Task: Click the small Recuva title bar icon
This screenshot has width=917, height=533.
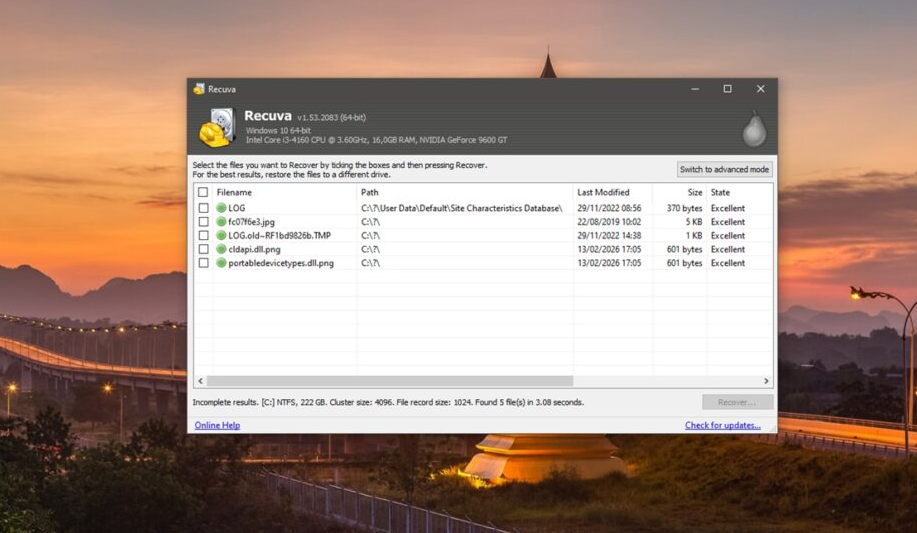Action: tap(199, 89)
